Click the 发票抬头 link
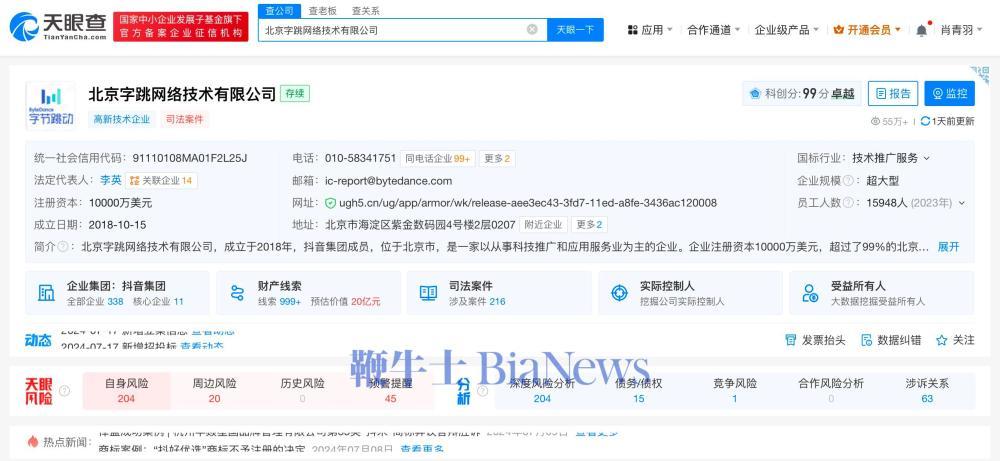 (815, 340)
